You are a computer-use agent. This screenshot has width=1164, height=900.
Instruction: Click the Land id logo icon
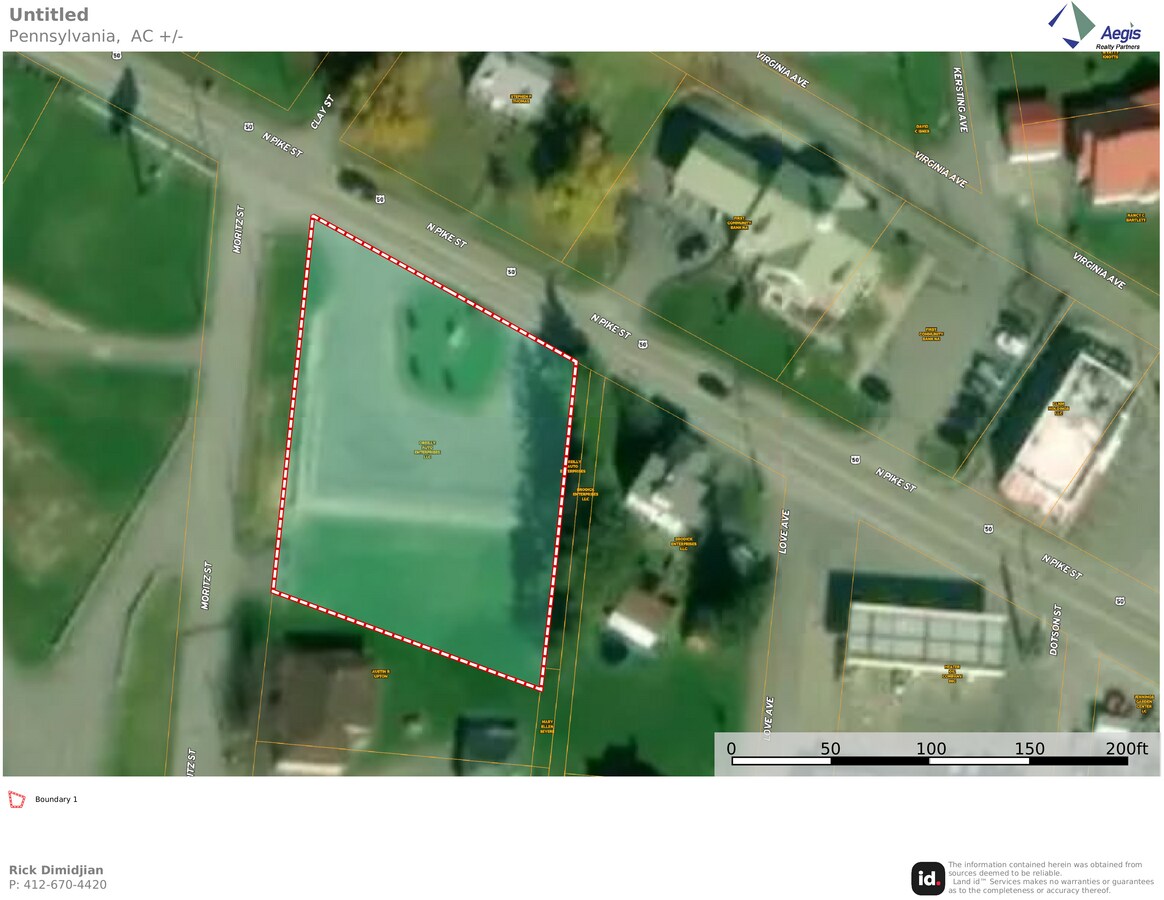coord(927,878)
